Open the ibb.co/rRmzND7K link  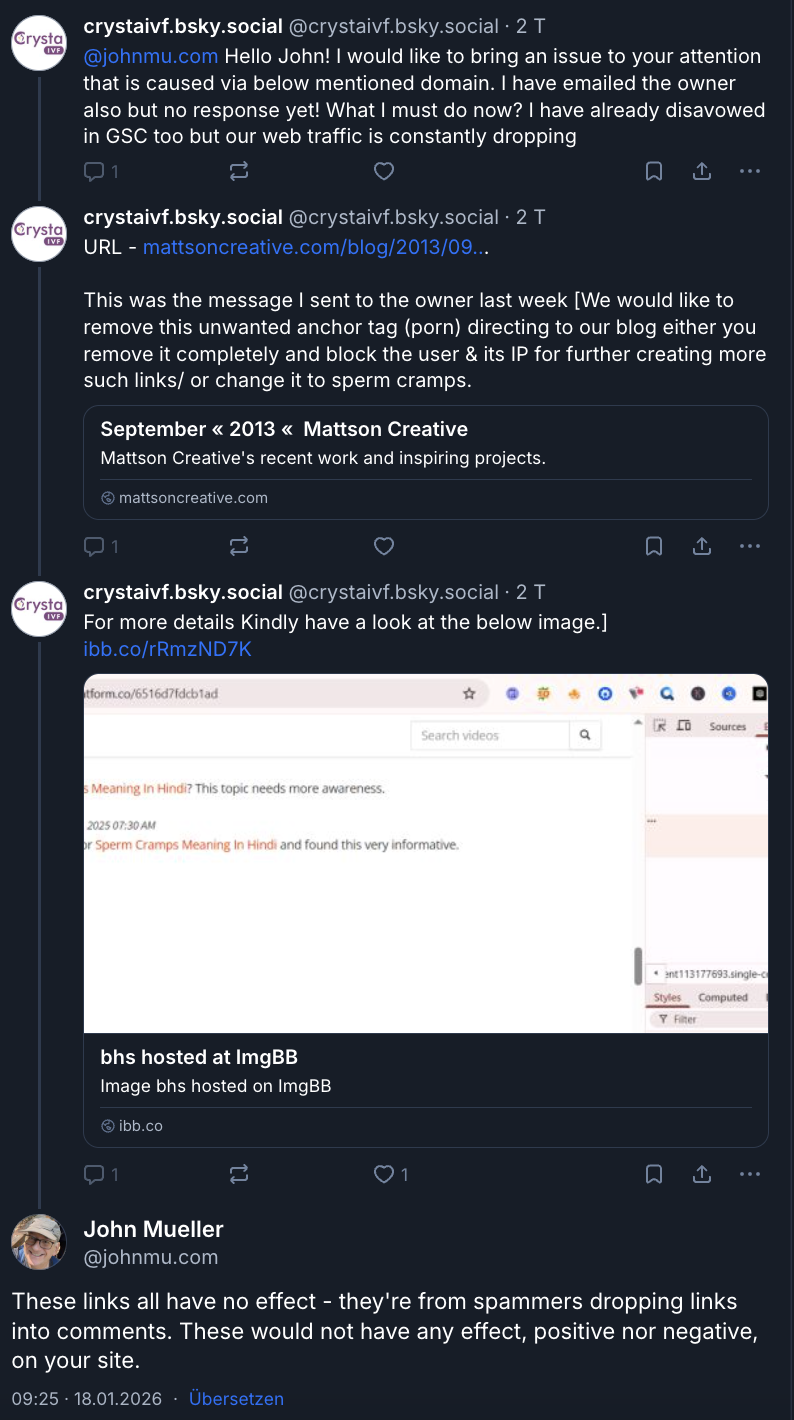pyautogui.click(x=167, y=650)
